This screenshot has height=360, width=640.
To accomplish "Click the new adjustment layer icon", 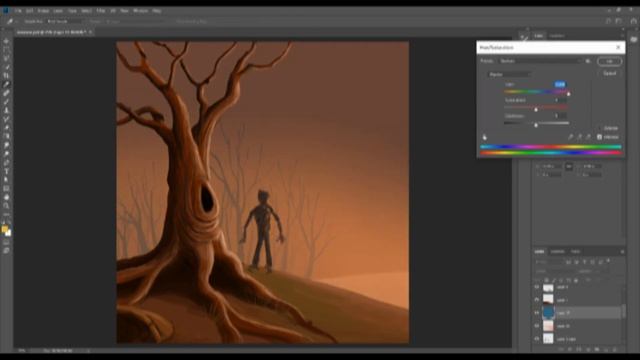I will click(588, 349).
